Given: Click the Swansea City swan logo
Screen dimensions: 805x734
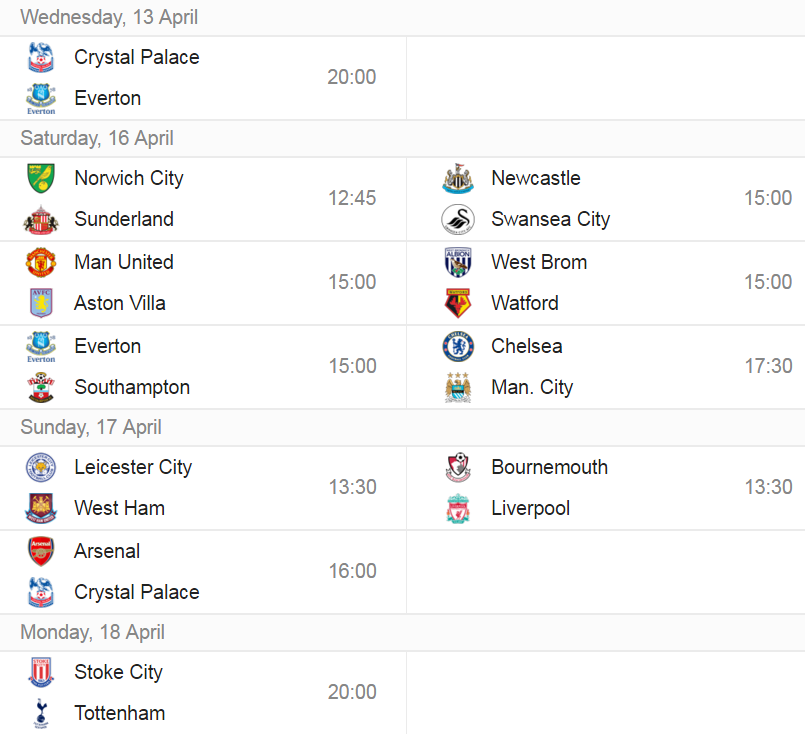Looking at the screenshot, I should [x=458, y=220].
